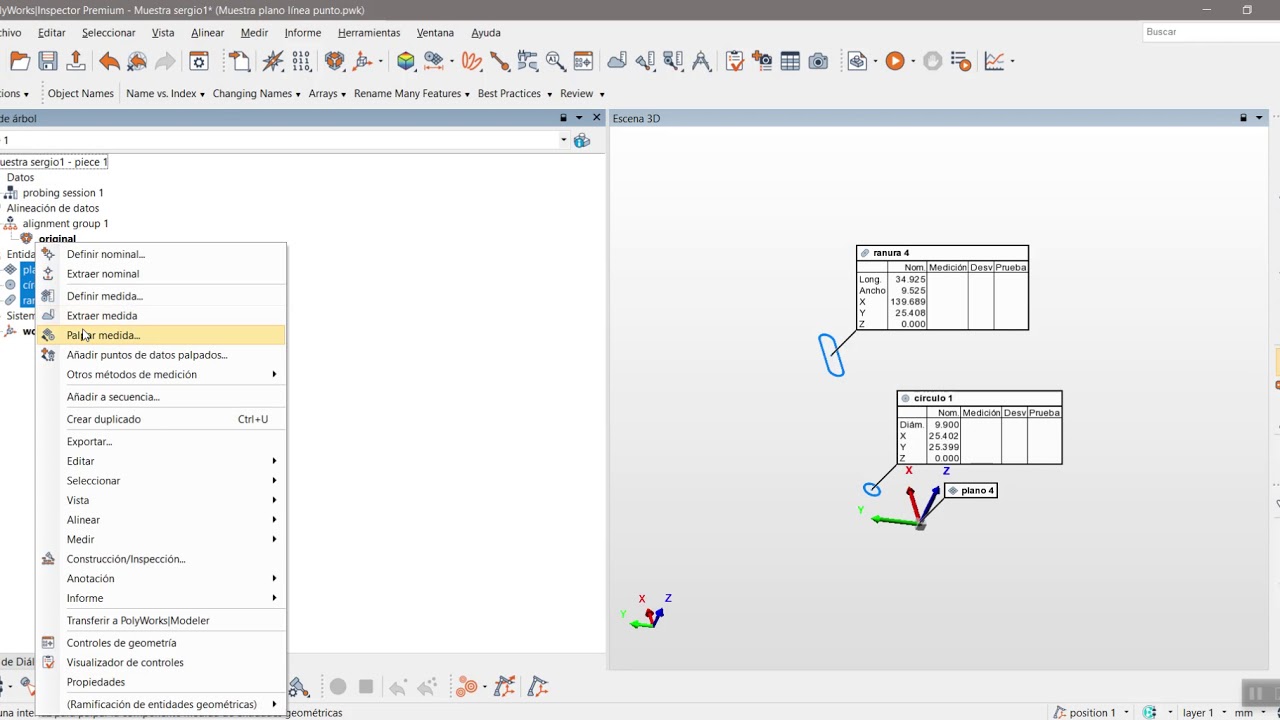The height and width of the screenshot is (720, 1280).
Task: Click the drafting compass (divider) toolbar icon
Action: pyautogui.click(x=701, y=61)
